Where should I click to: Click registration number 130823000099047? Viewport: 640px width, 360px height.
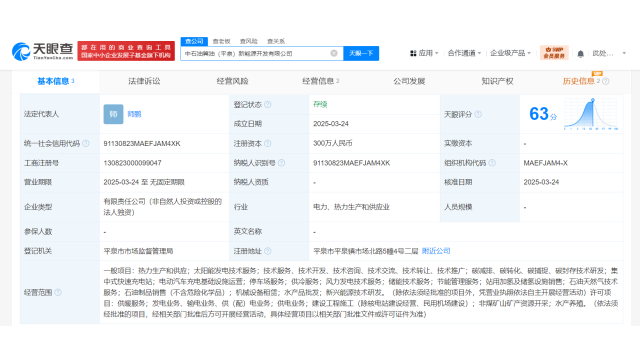132,163
